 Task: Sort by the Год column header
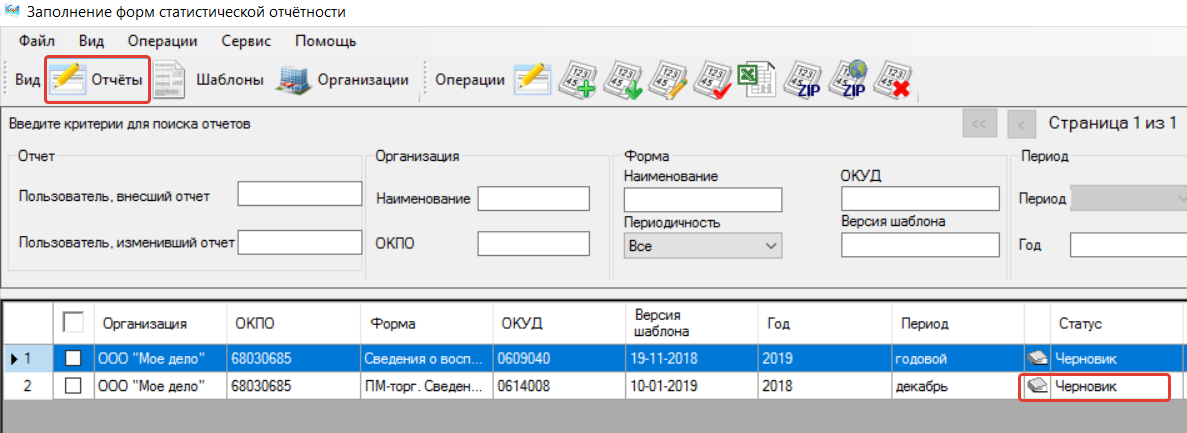pos(825,323)
